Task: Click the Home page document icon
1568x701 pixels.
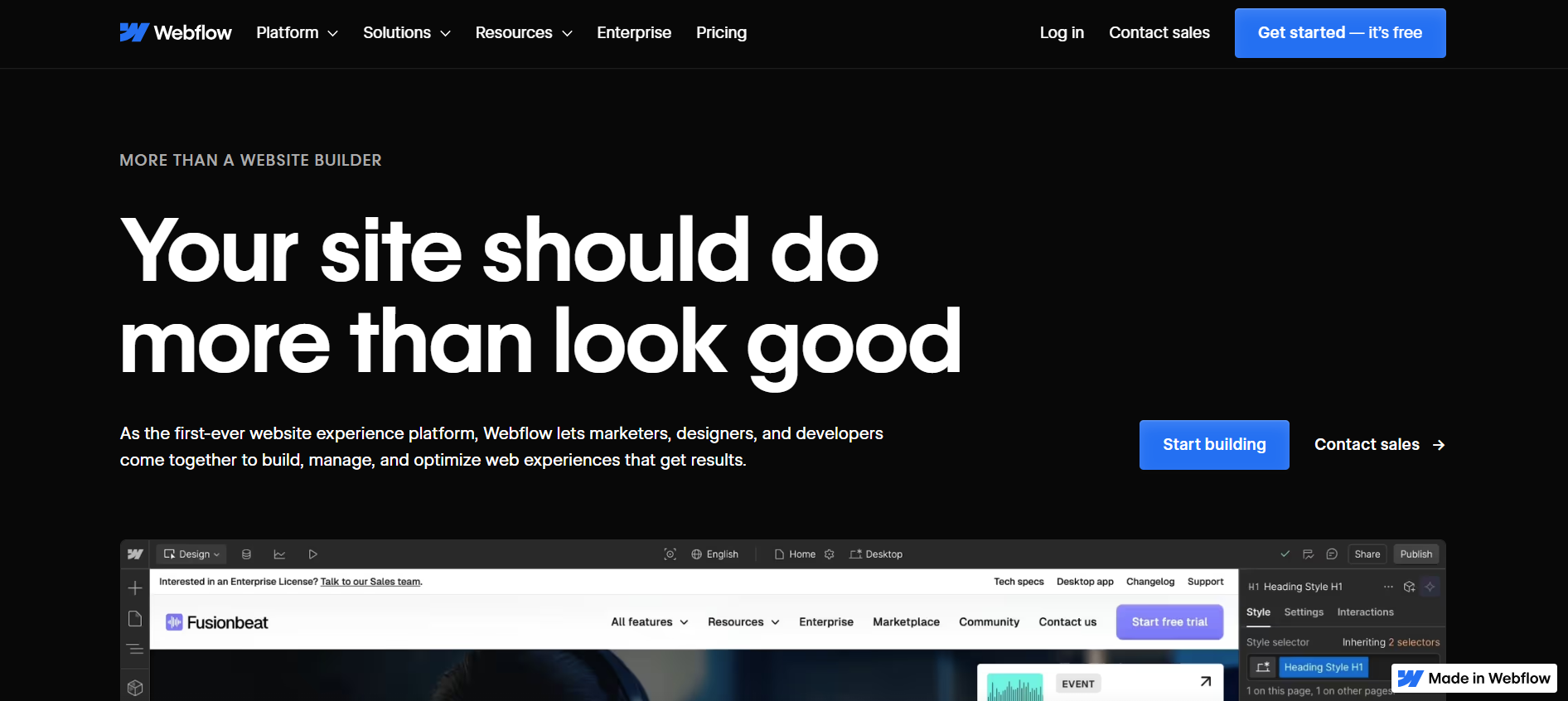Action: [x=779, y=554]
